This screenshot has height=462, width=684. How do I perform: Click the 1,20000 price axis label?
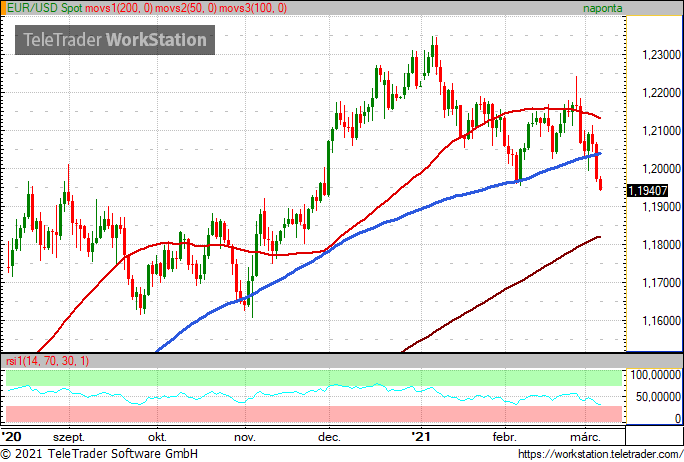[x=662, y=169]
